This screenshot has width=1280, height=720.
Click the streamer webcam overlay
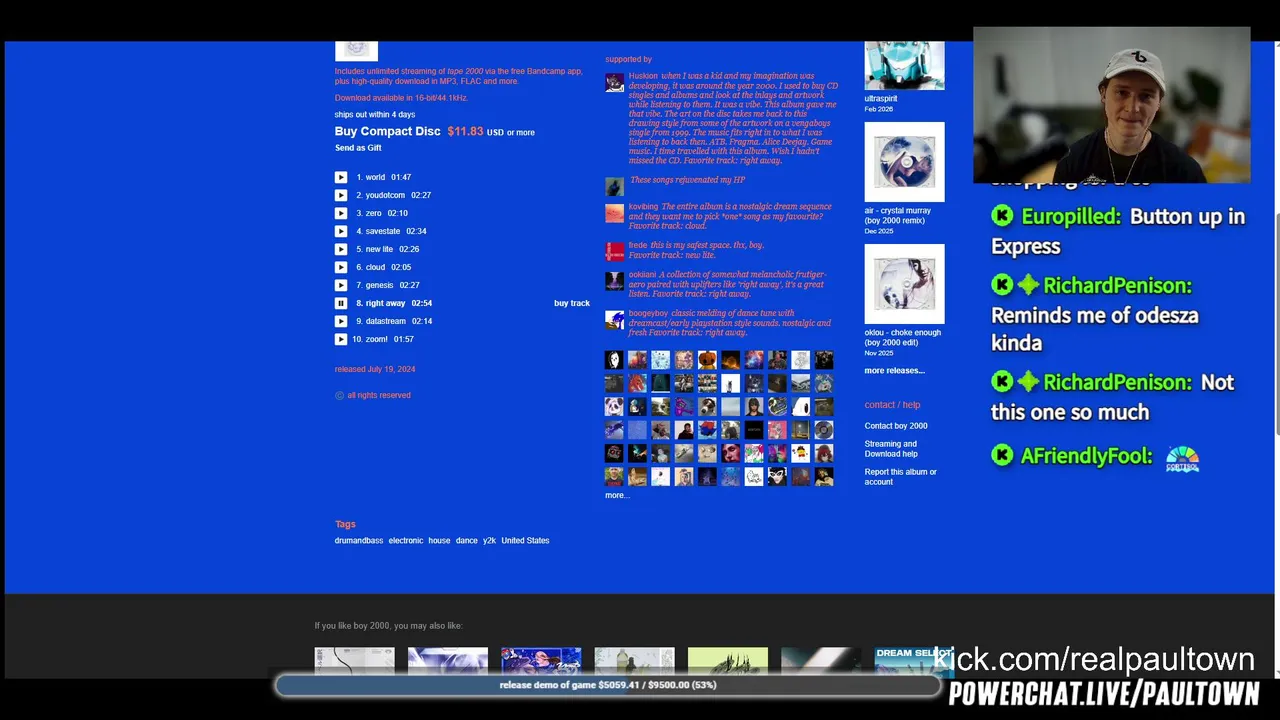[1112, 105]
